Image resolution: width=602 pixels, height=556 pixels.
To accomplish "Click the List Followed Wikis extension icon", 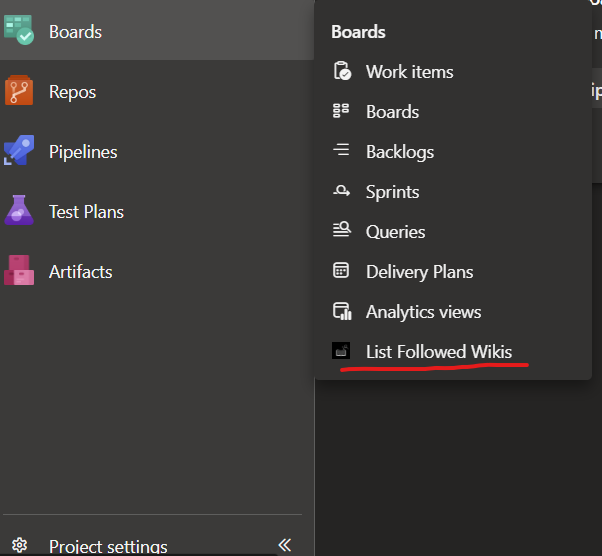I will click(341, 351).
